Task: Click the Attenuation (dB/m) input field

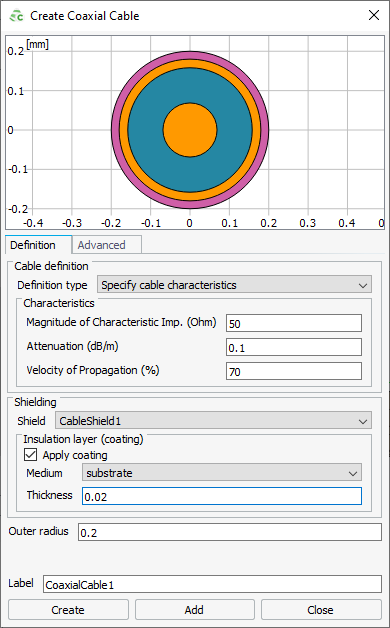Action: pyautogui.click(x=294, y=348)
